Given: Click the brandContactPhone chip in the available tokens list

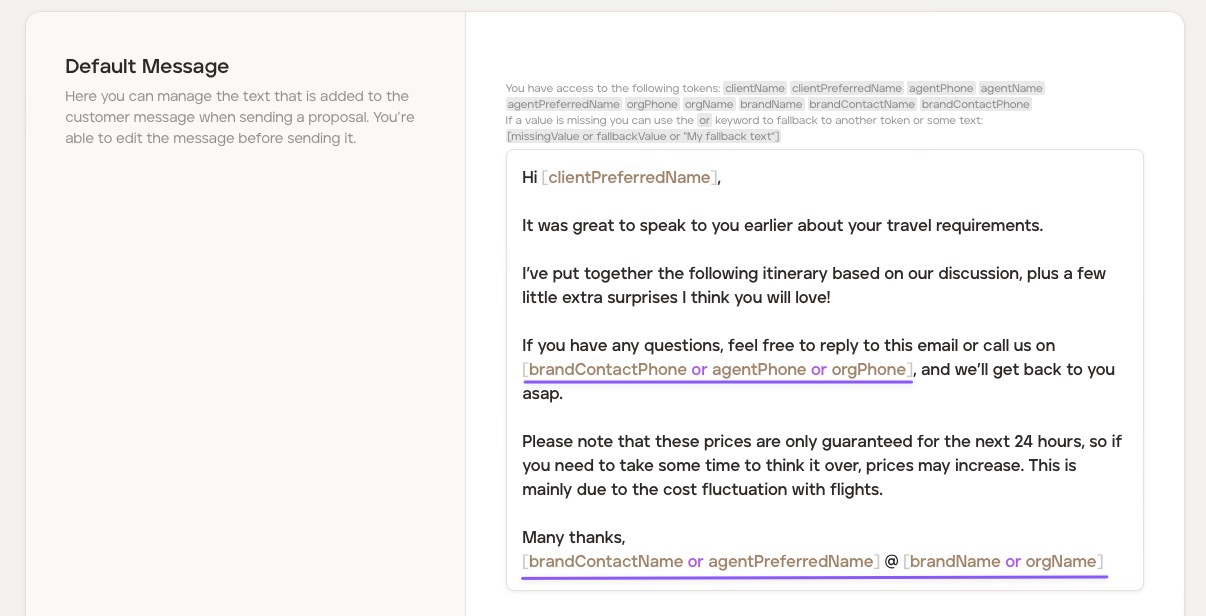Looking at the screenshot, I should click(975, 104).
